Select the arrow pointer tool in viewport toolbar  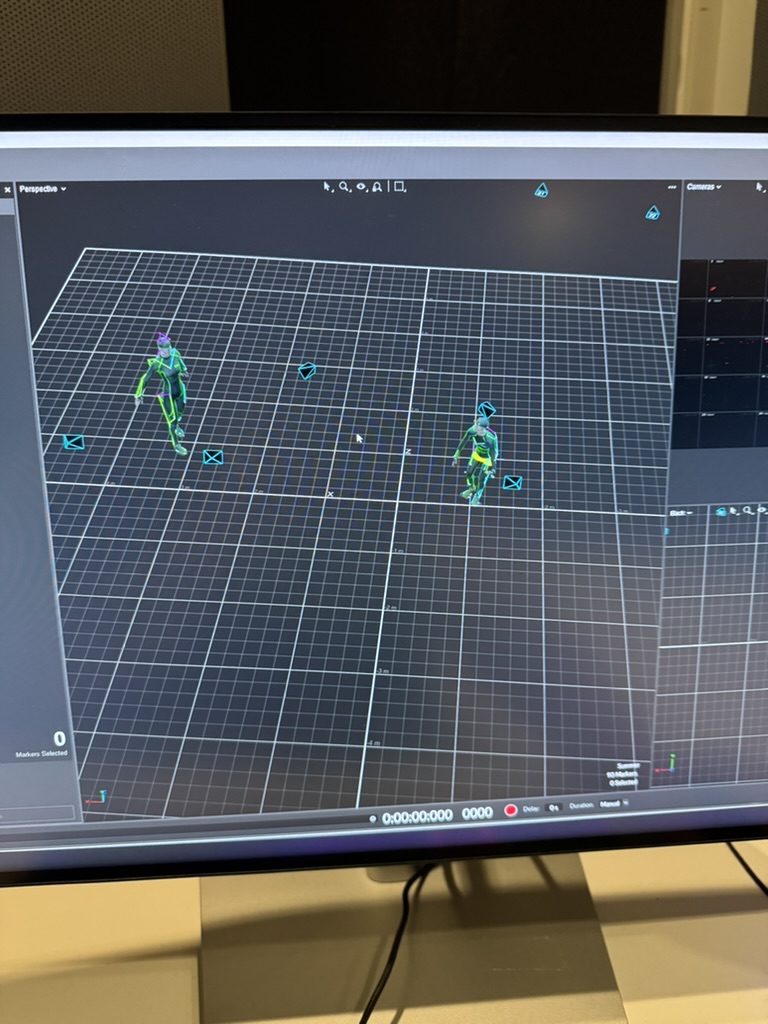pyautogui.click(x=328, y=187)
